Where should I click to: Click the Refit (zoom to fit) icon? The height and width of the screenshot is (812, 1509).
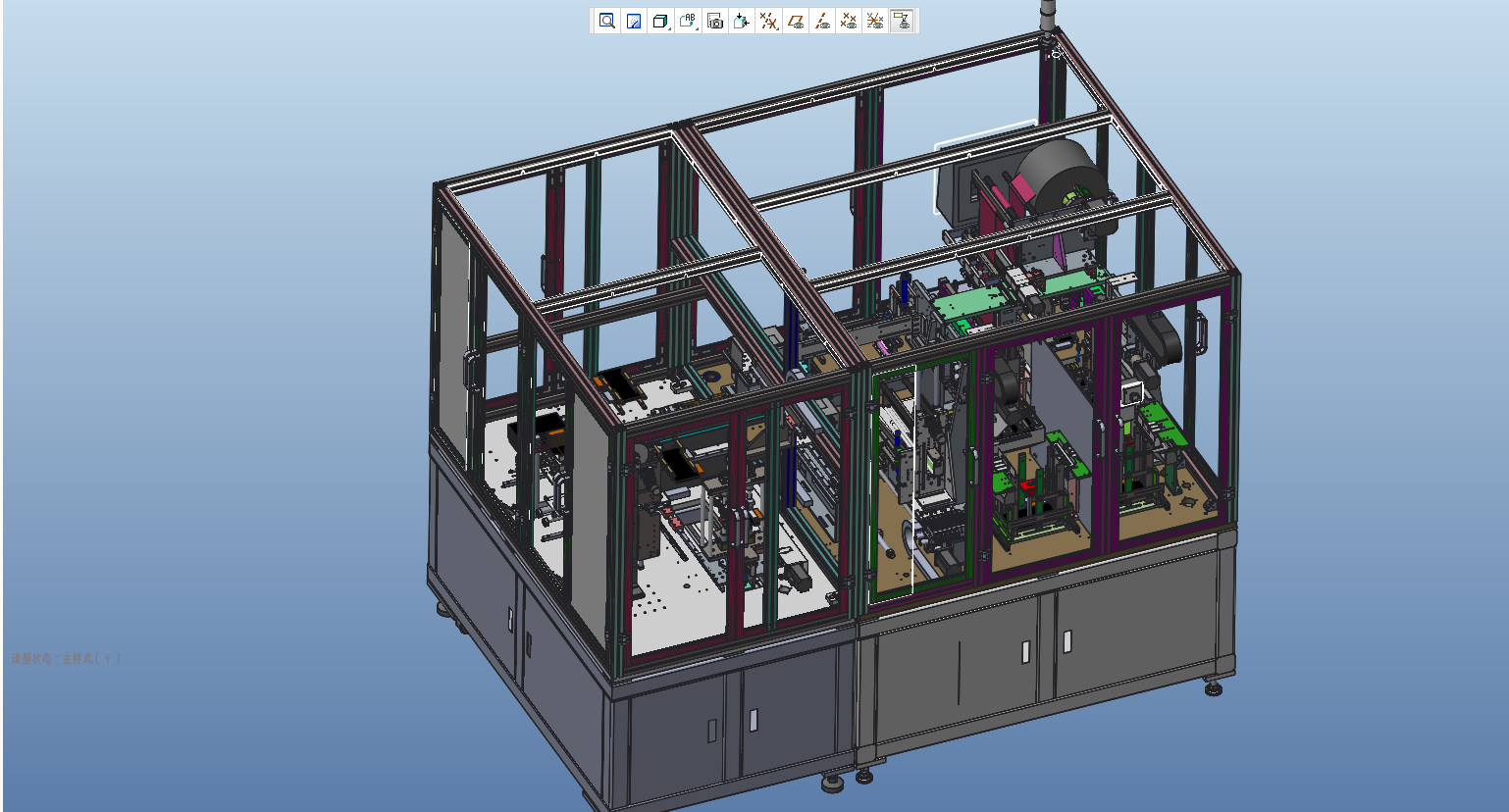607,21
